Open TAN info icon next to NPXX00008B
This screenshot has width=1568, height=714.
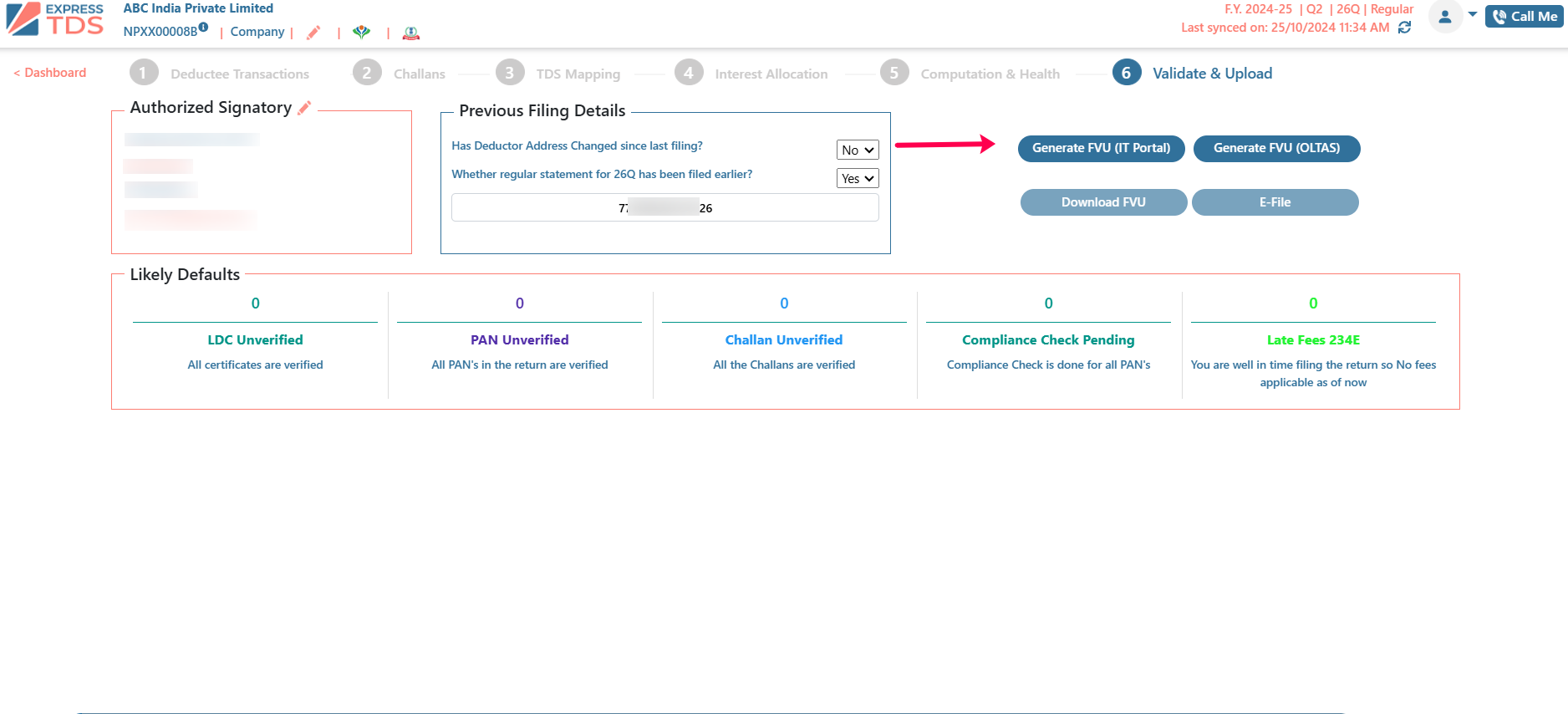pyautogui.click(x=203, y=27)
